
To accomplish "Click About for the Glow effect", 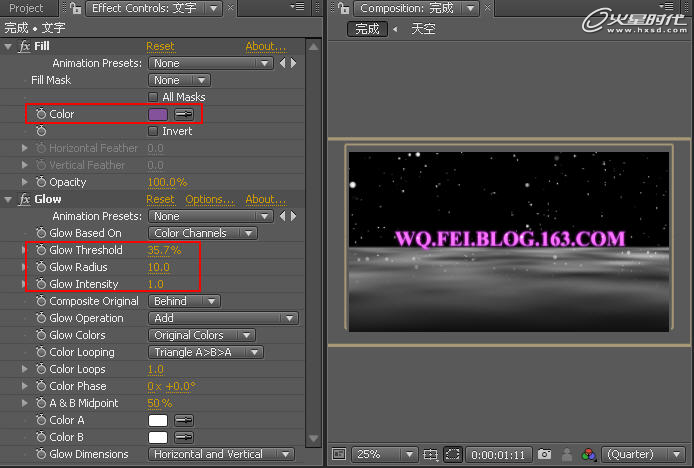I will (x=266, y=199).
